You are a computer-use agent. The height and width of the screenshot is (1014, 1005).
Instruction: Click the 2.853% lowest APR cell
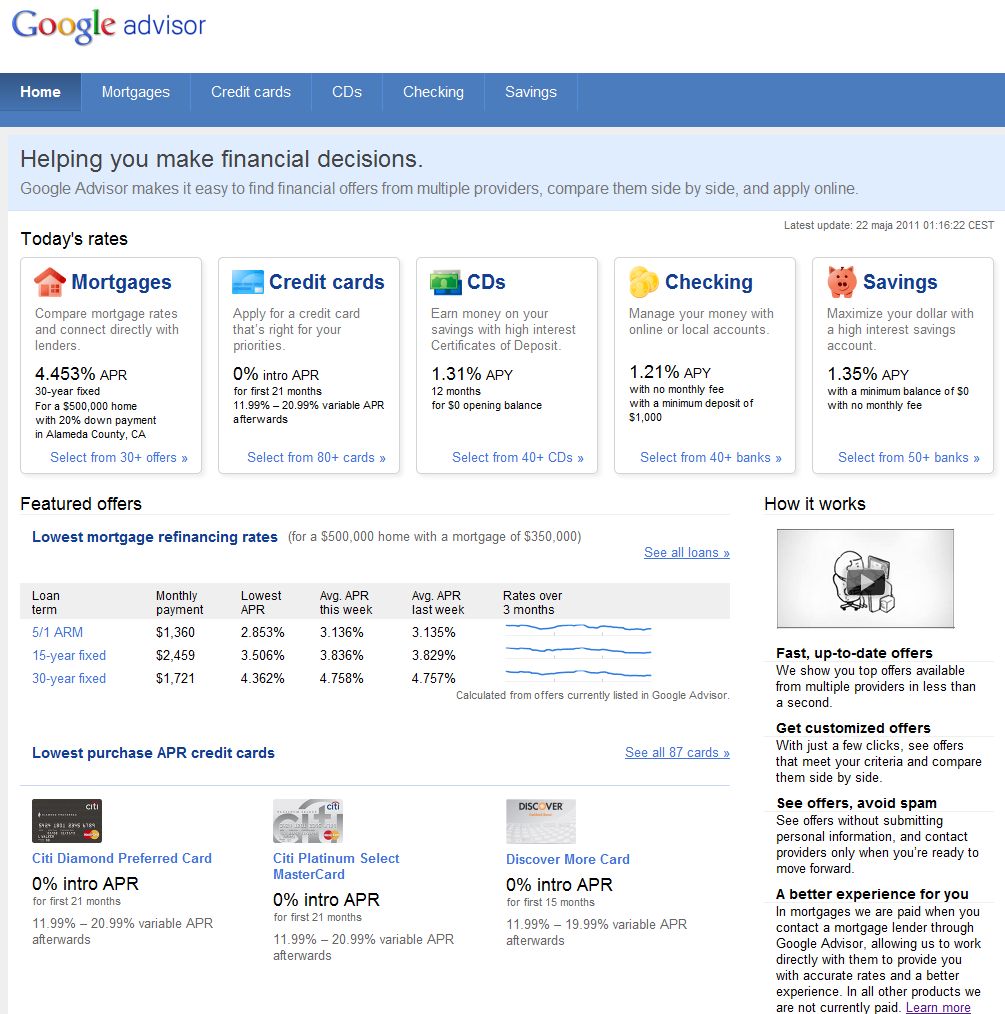(263, 632)
